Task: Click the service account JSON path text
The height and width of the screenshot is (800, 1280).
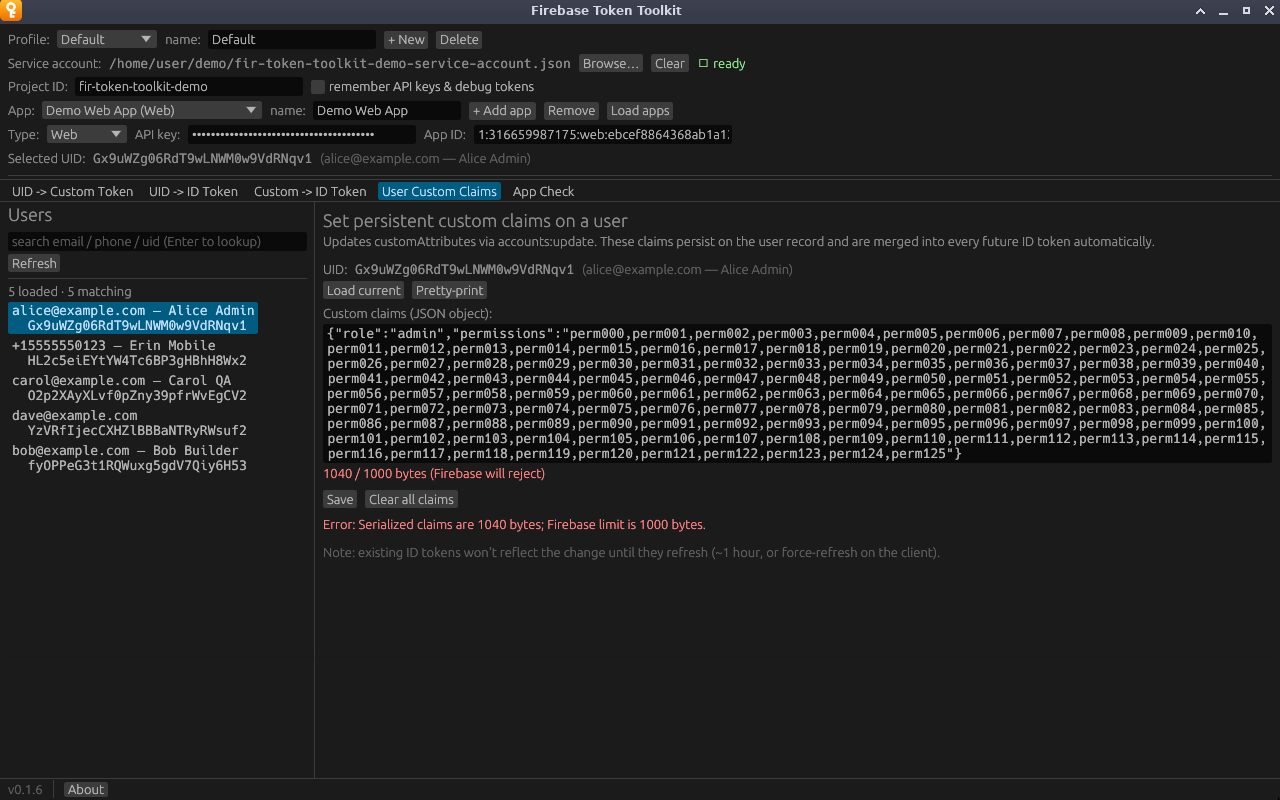Action: point(340,63)
